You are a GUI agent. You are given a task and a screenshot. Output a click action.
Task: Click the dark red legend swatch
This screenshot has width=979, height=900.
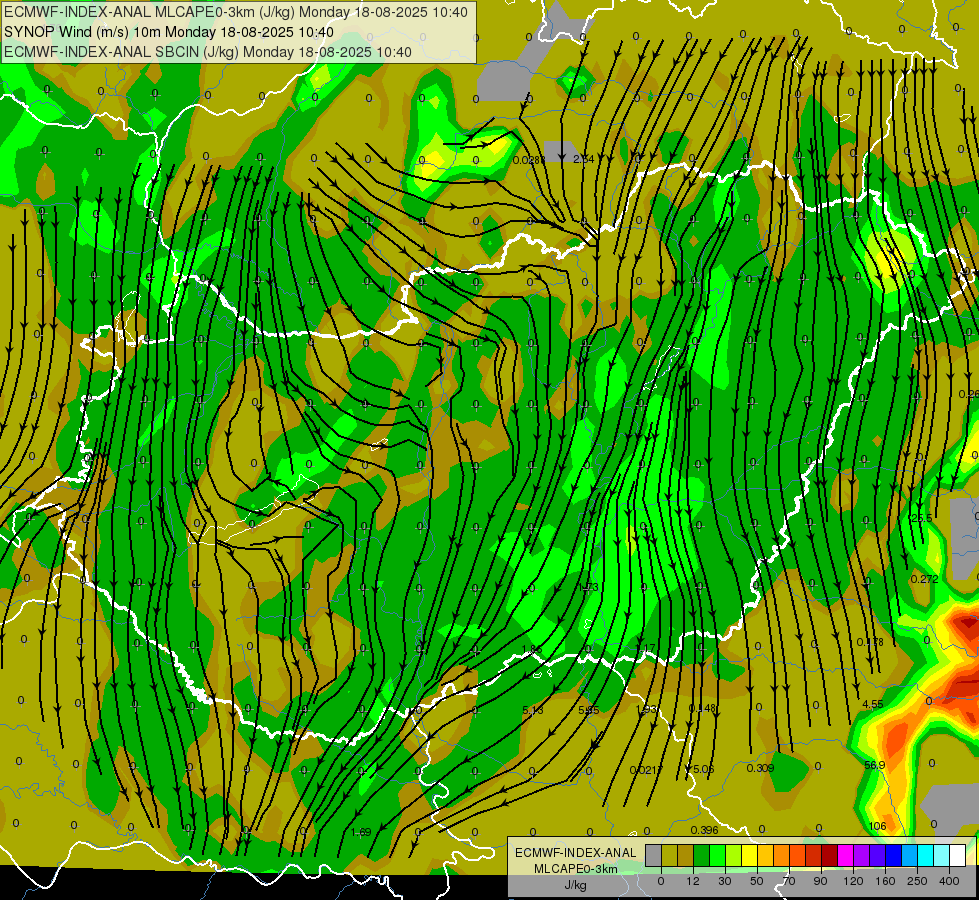(x=830, y=856)
